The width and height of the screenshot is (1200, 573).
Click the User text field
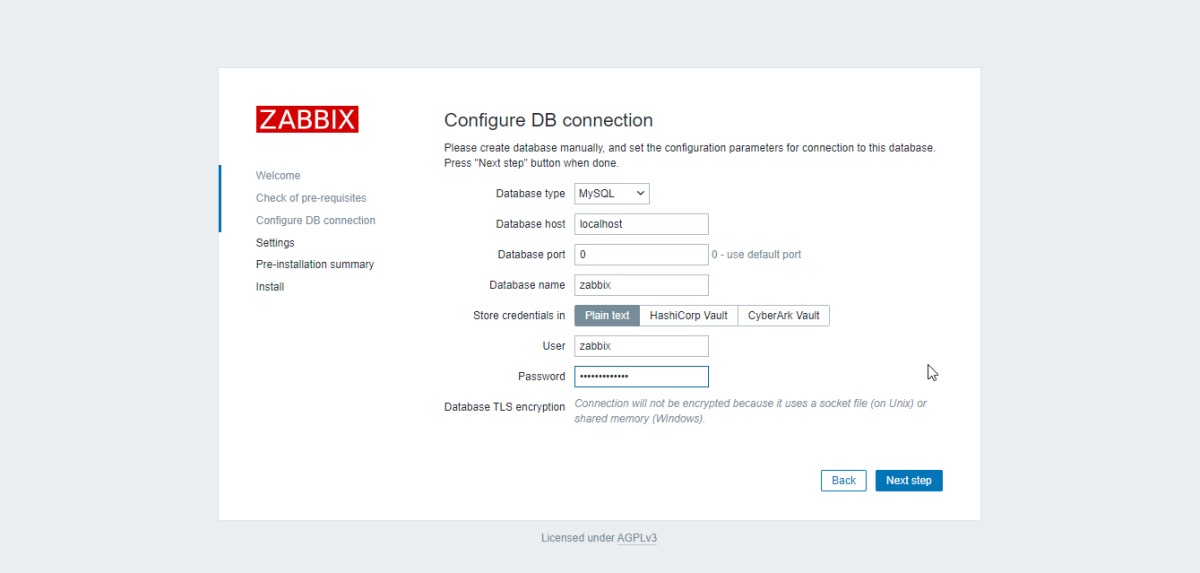point(641,346)
